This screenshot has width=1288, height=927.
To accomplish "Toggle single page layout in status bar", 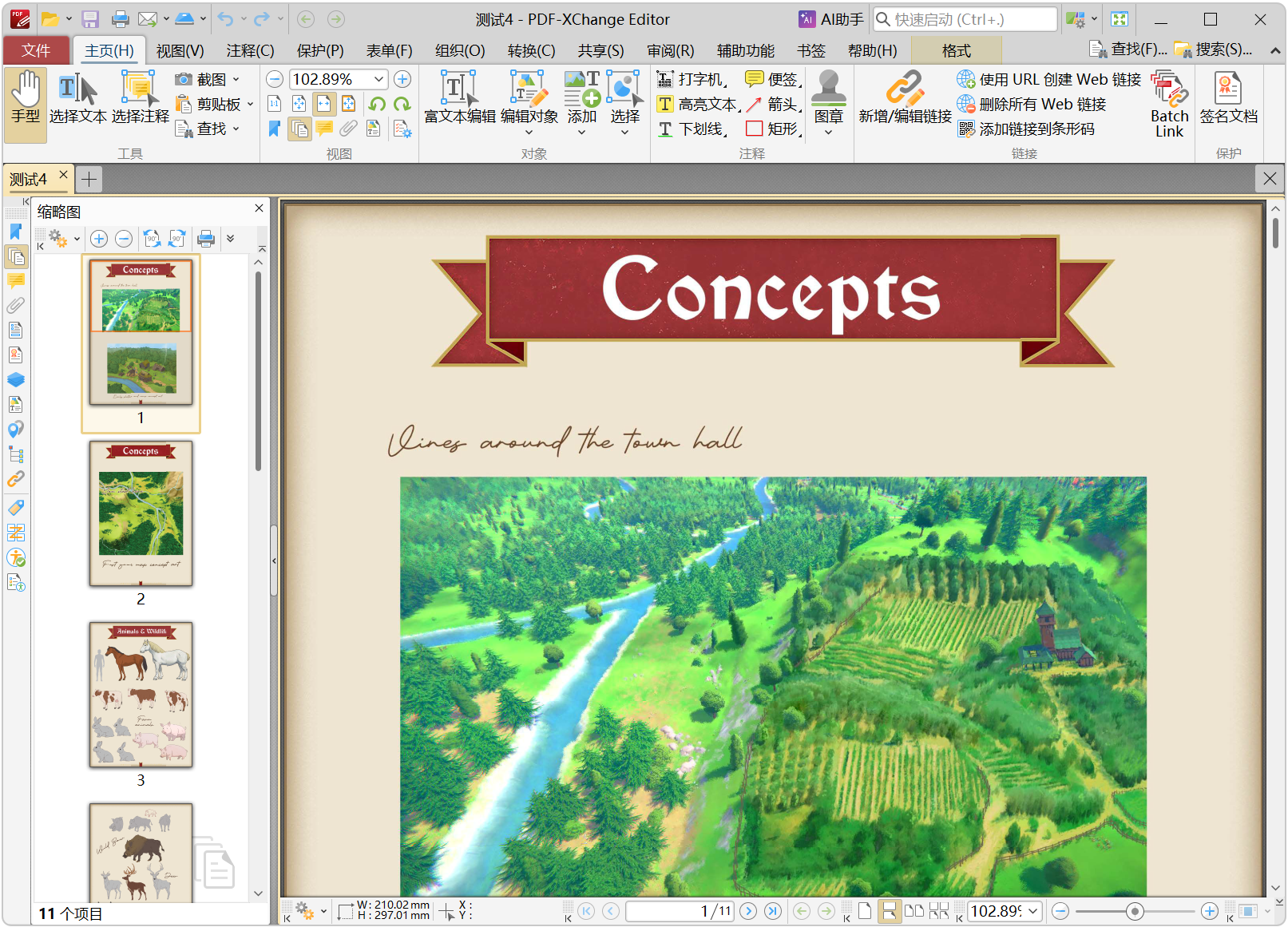I will (x=865, y=911).
